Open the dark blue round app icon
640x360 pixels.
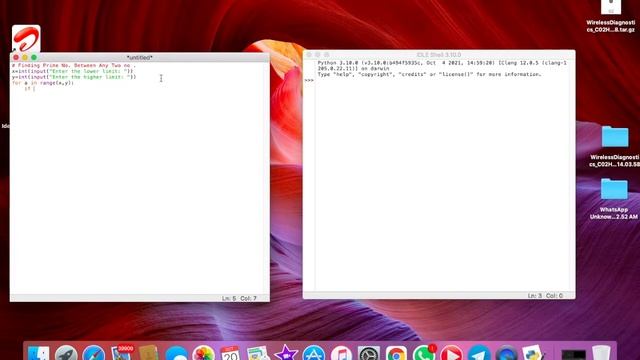[507, 353]
